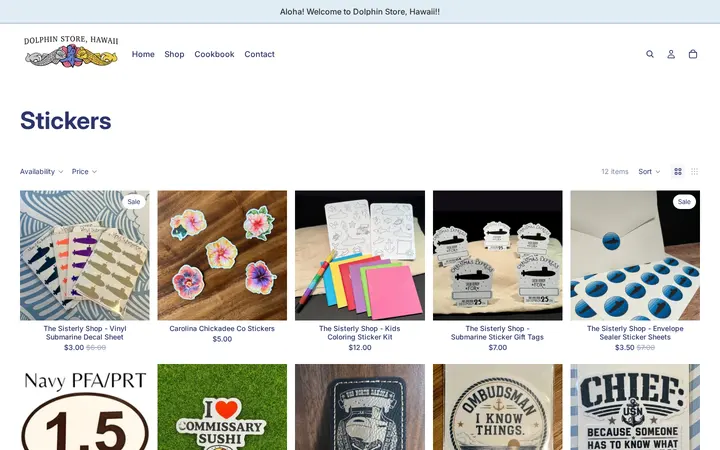
Task: Open Carolina Chickadee Co Stickers link
Action: coord(222,329)
